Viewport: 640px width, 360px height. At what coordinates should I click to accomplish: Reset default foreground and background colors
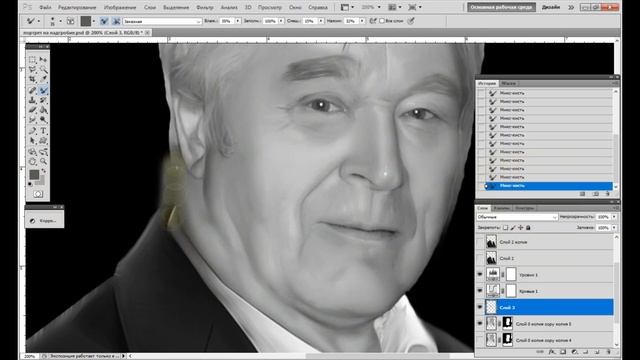30,184
